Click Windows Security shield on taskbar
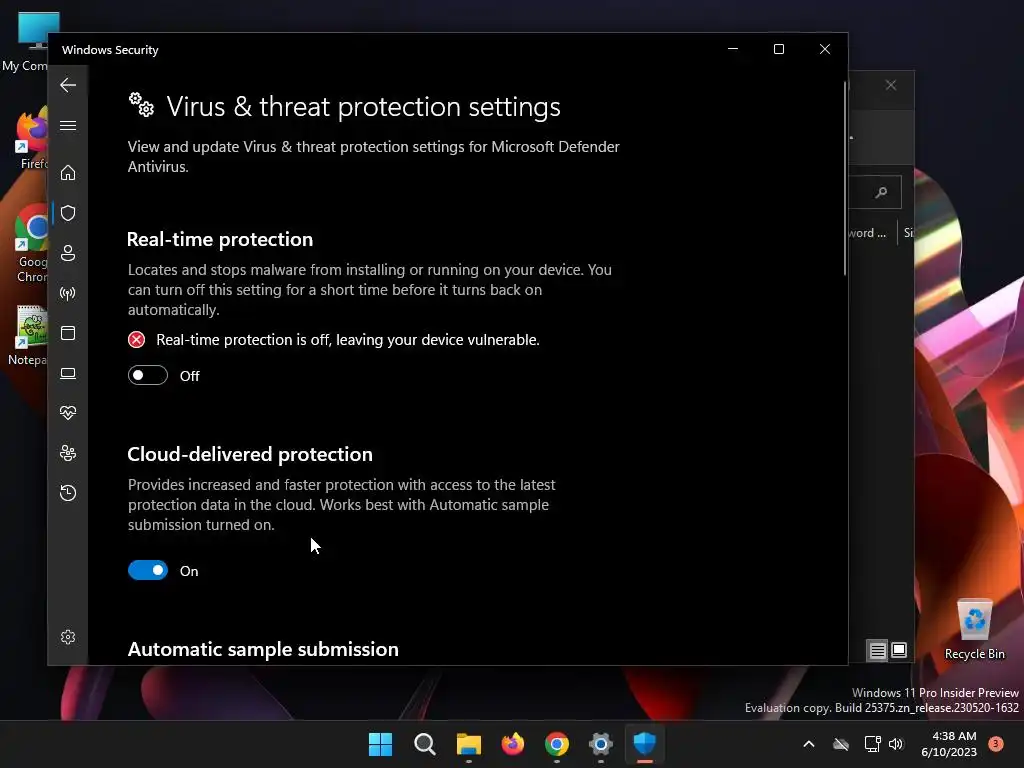 coord(645,744)
